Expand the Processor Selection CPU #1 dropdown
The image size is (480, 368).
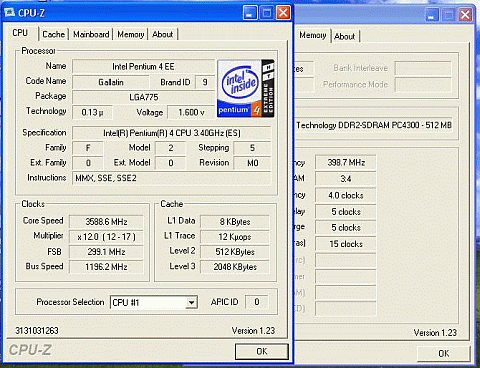click(x=191, y=302)
